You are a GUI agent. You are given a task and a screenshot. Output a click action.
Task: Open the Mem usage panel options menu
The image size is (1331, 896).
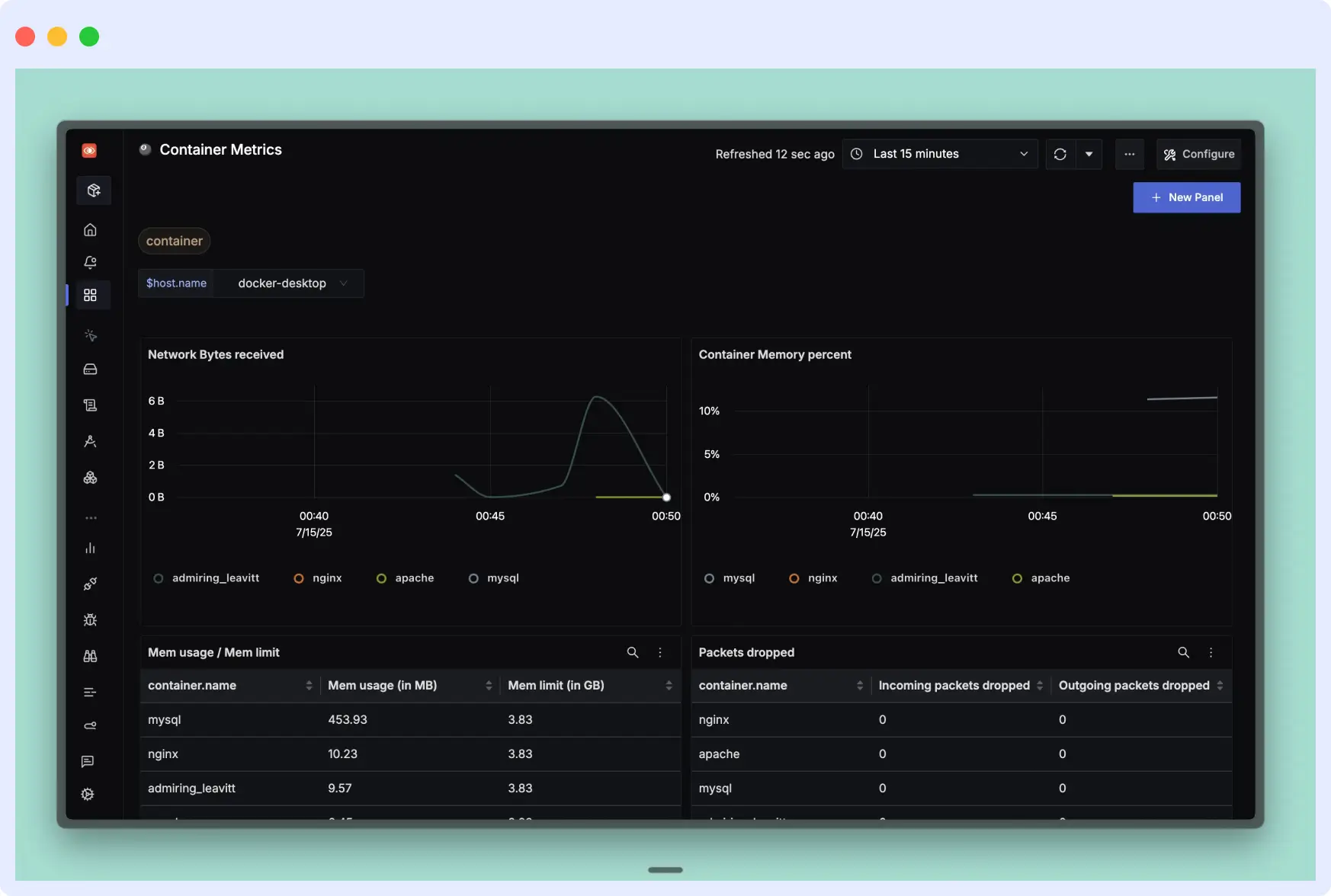660,652
